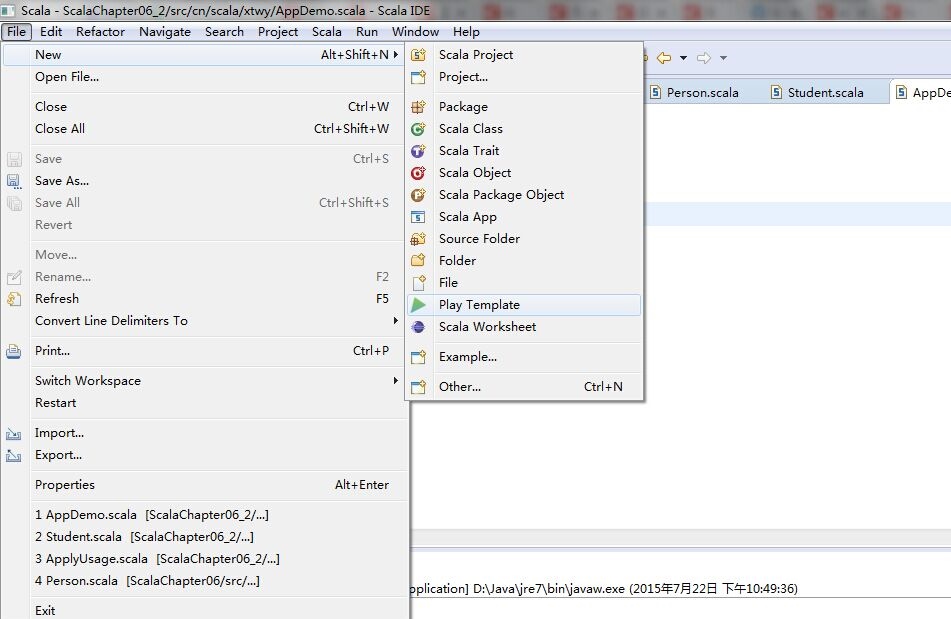Click the Scala Worksheet globe icon
This screenshot has height=619, width=951.
(x=418, y=327)
